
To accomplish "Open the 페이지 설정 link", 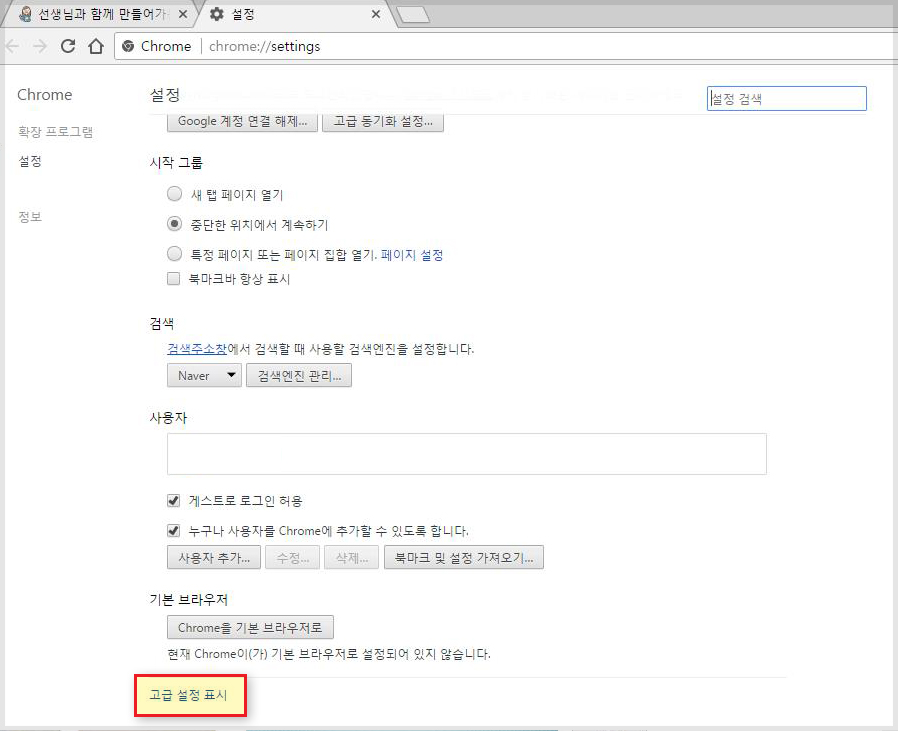I will coord(412,255).
